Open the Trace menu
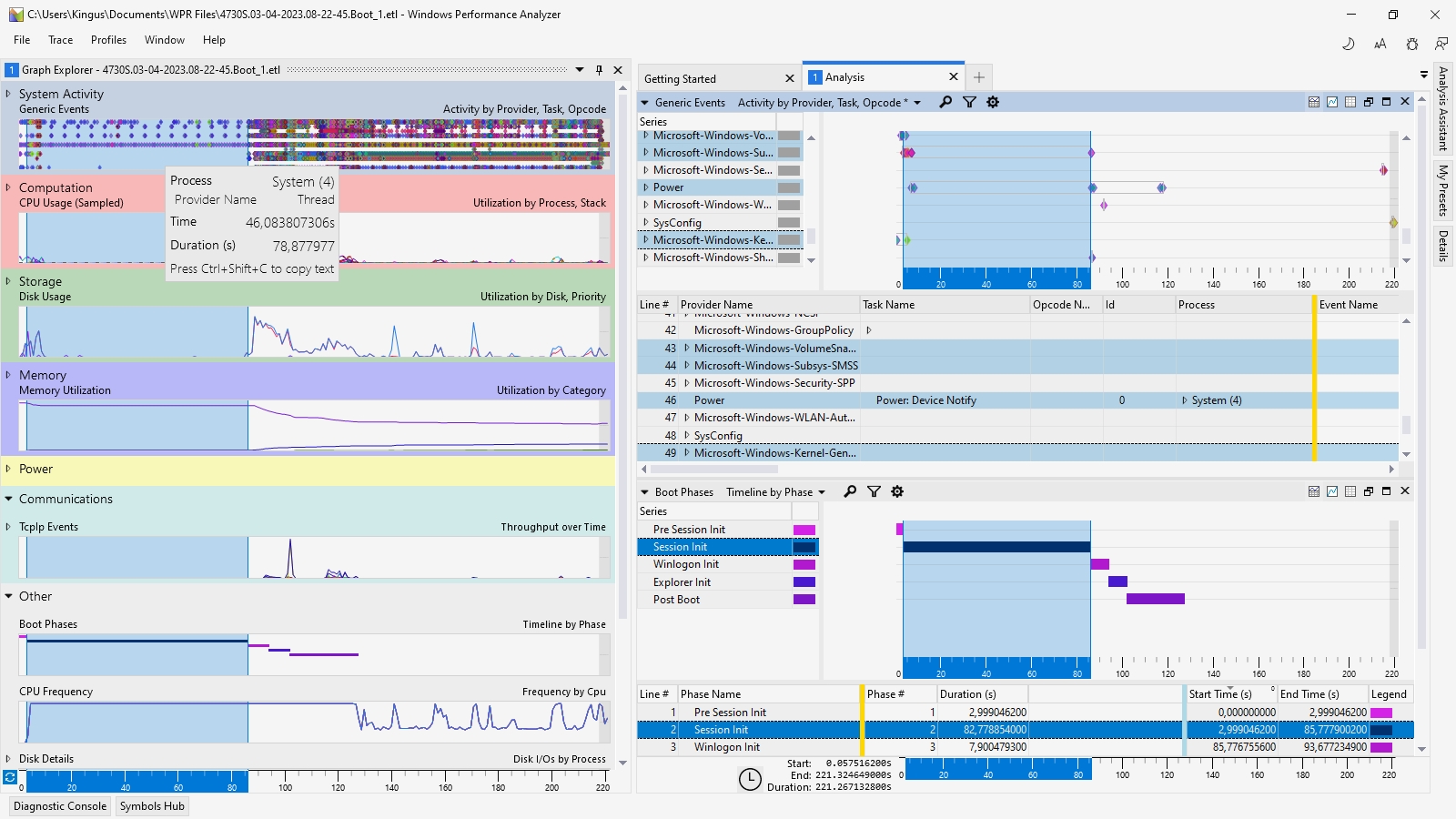The height and width of the screenshot is (819, 1456). tap(61, 40)
